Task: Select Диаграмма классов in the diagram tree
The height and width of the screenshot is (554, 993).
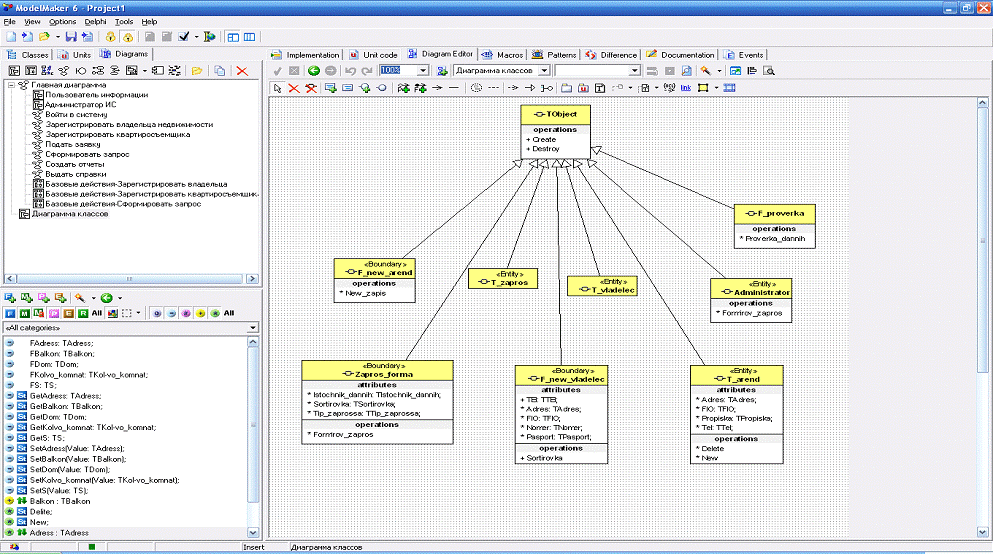Action: click(69, 213)
